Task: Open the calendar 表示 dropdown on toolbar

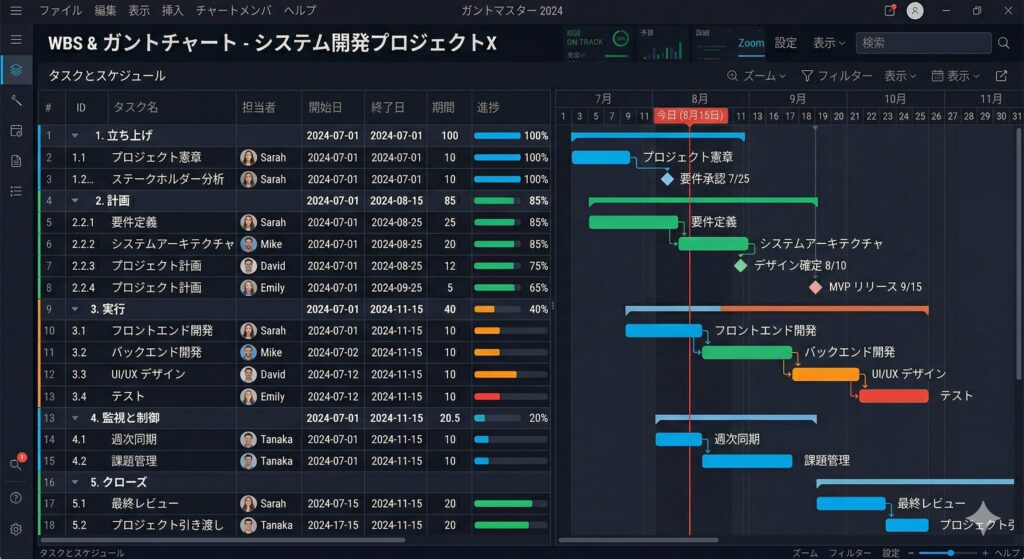Action: tap(955, 76)
